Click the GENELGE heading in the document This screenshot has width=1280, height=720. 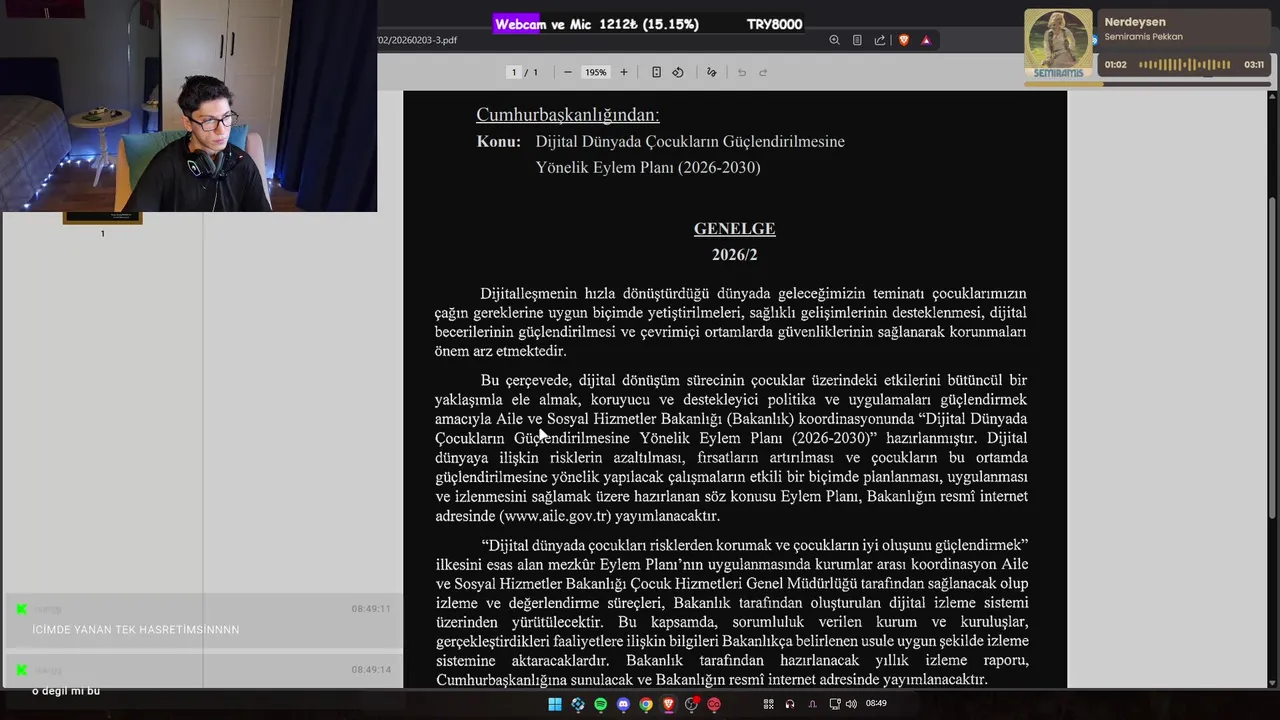click(x=735, y=229)
